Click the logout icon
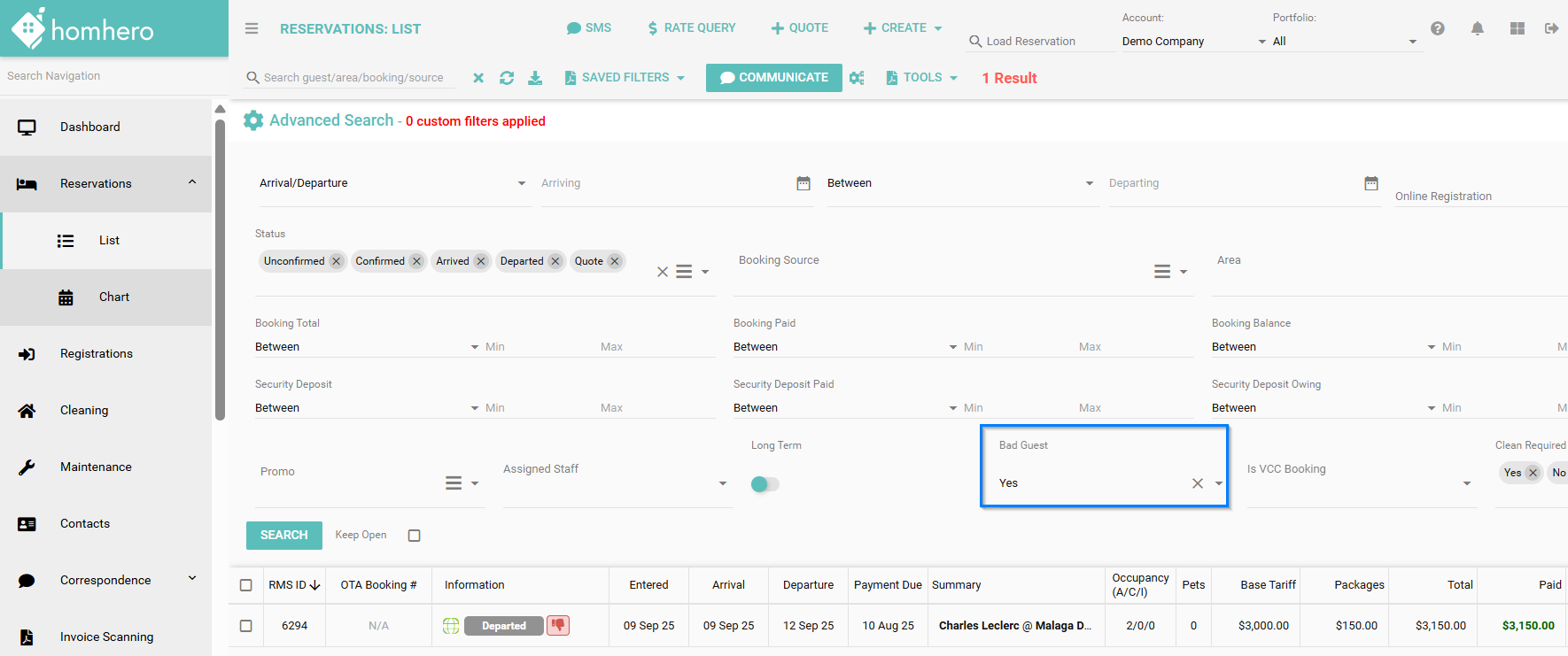 click(x=1551, y=28)
